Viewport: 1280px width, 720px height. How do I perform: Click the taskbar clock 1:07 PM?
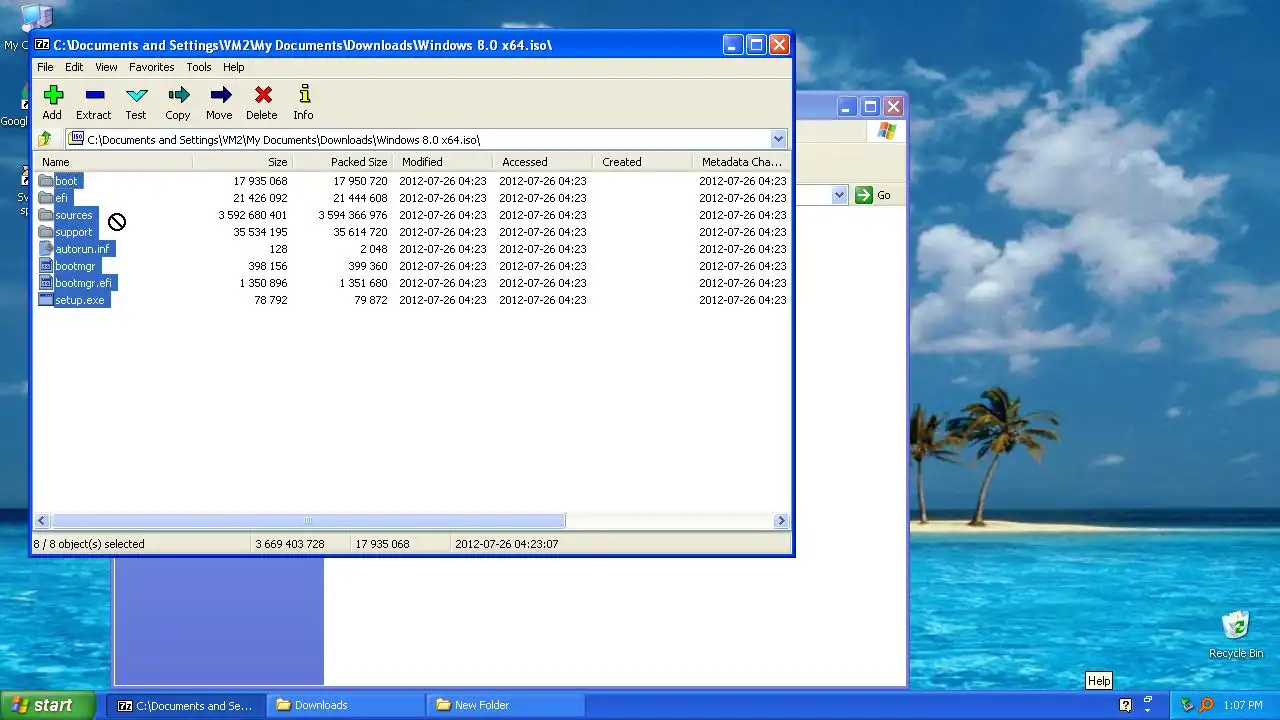pyautogui.click(x=1243, y=706)
